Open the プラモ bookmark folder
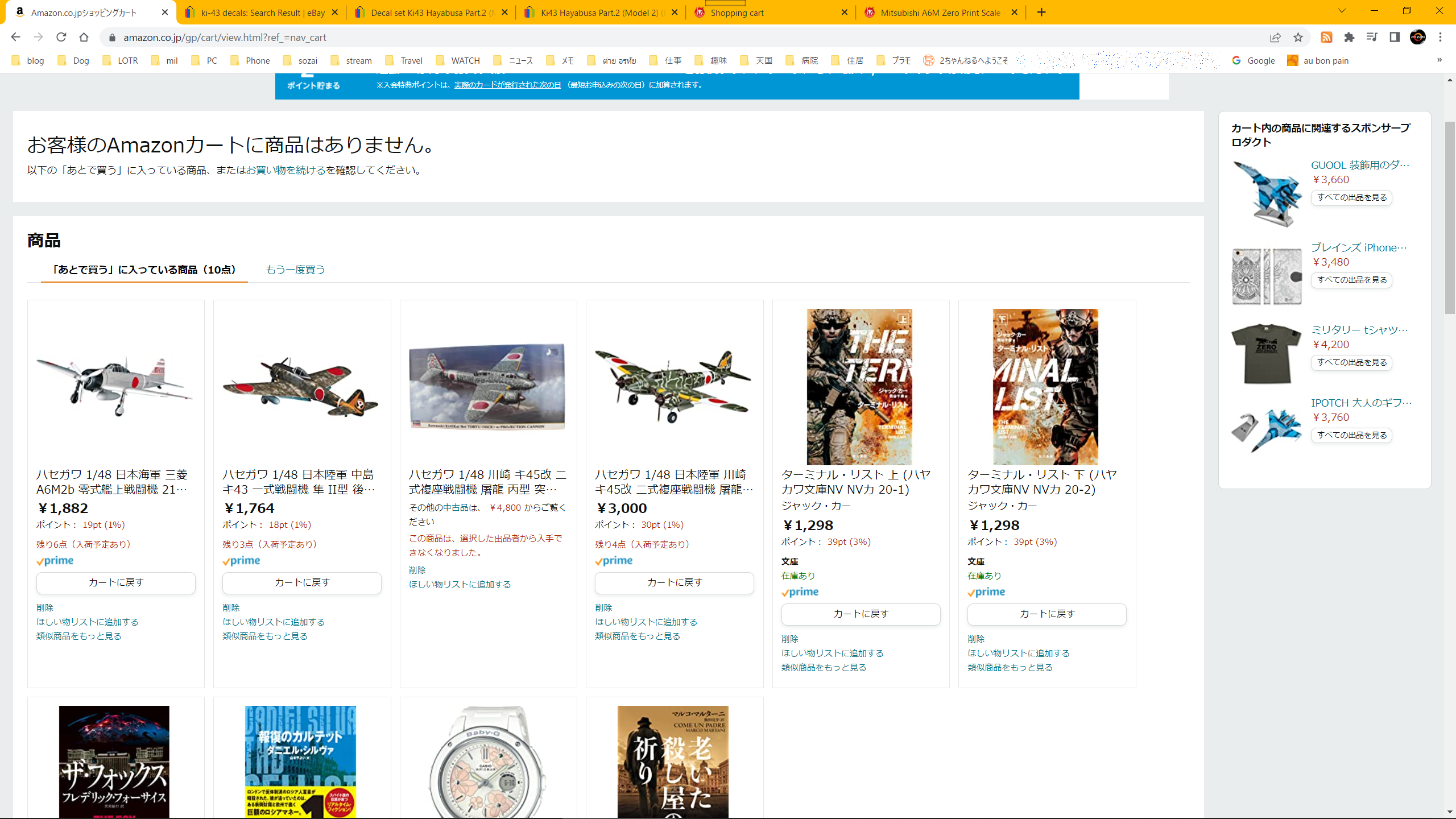Screen dimensions: 1456x819 [894, 60]
